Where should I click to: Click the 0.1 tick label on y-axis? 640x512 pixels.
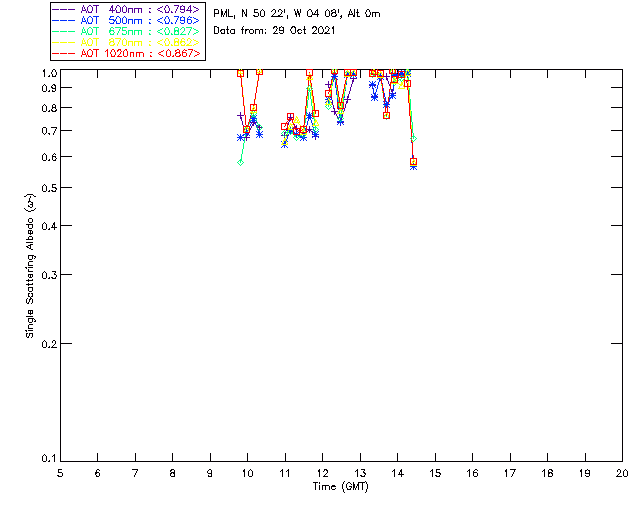tap(47, 459)
